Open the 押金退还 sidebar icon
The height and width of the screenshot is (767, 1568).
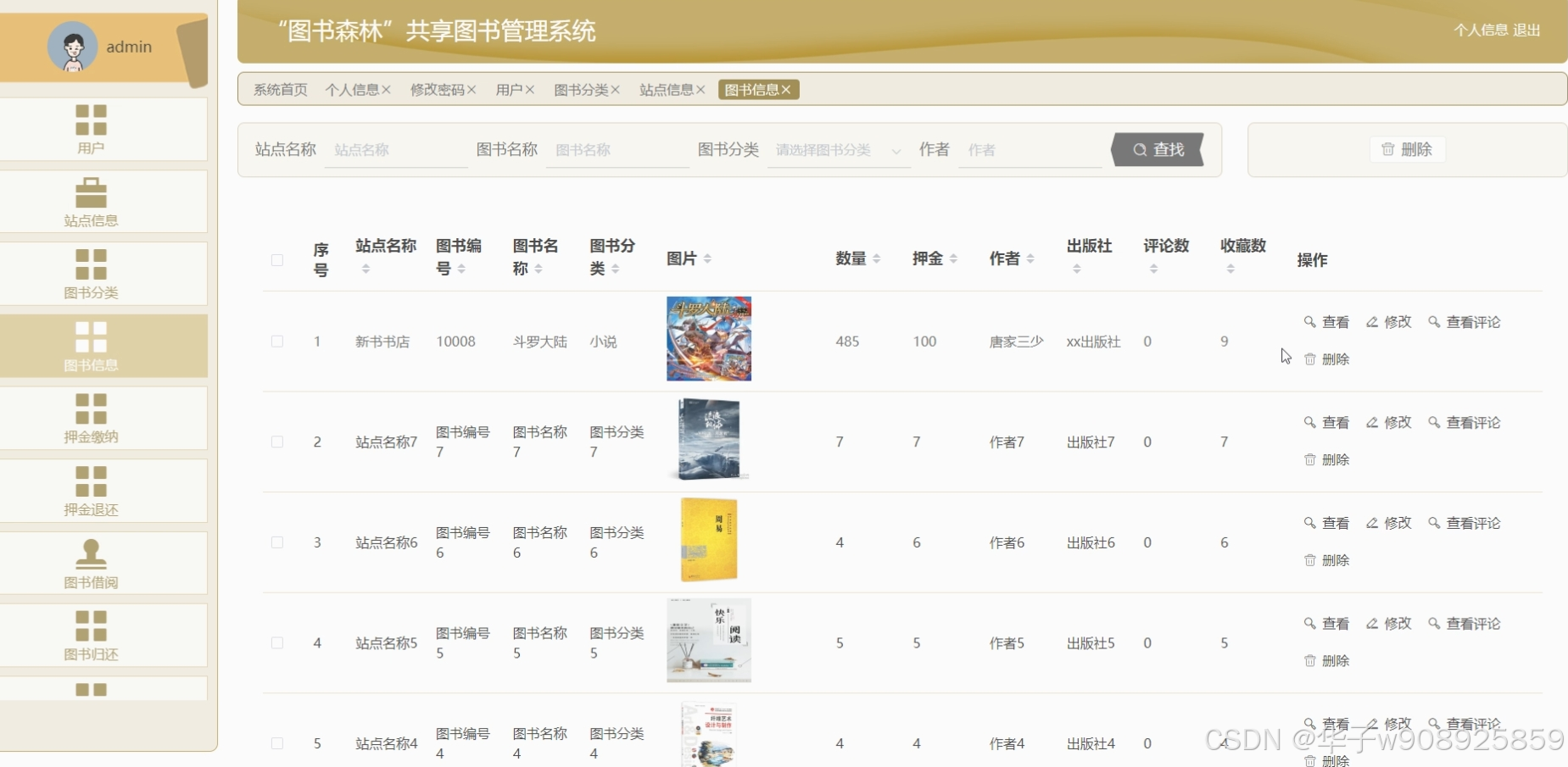point(91,481)
